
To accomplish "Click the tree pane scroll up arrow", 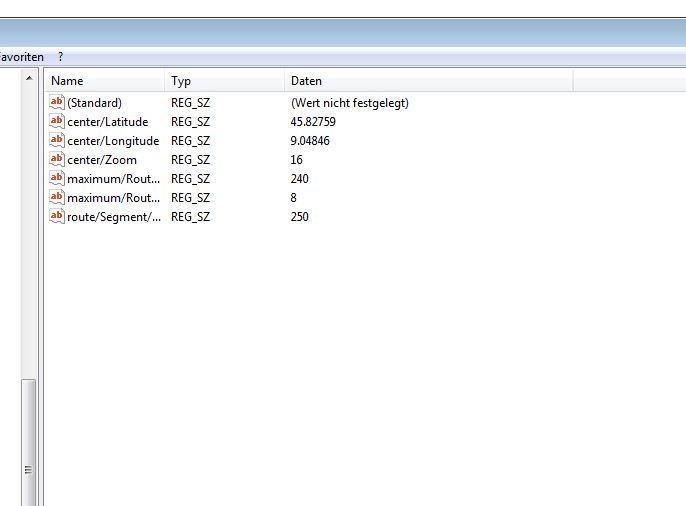I will pos(28,78).
